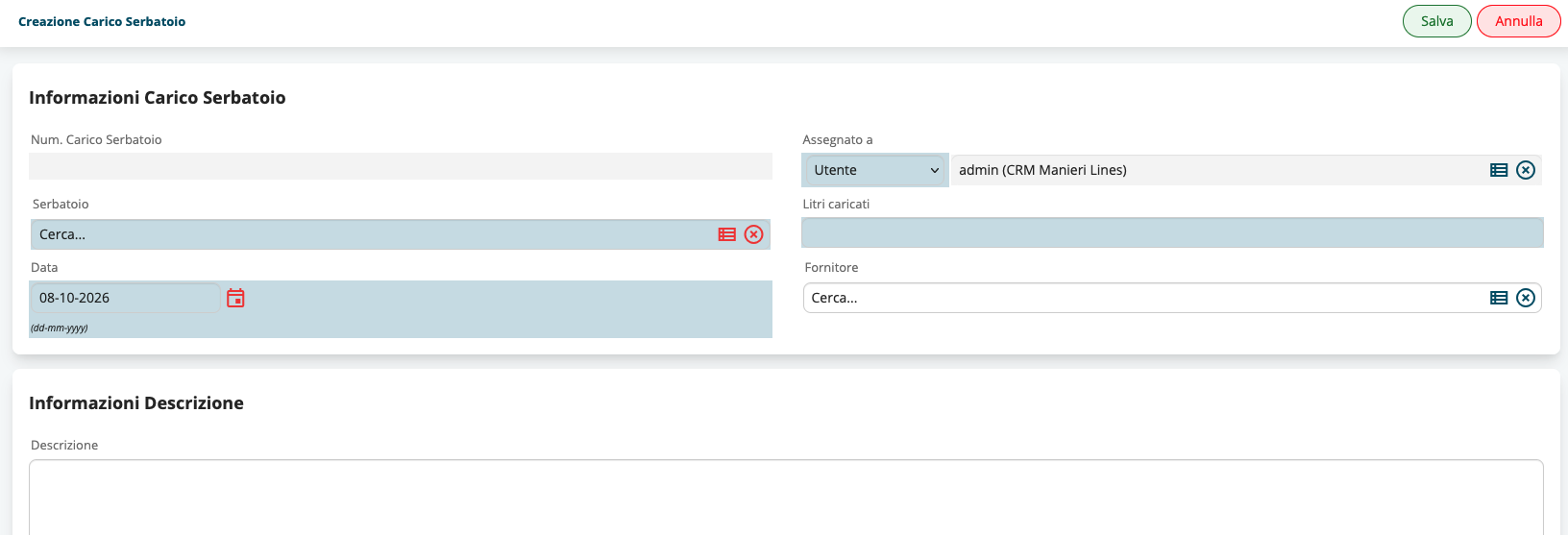Click the Fornitore label
Viewport: 1568px width, 535px height.
coord(831,267)
